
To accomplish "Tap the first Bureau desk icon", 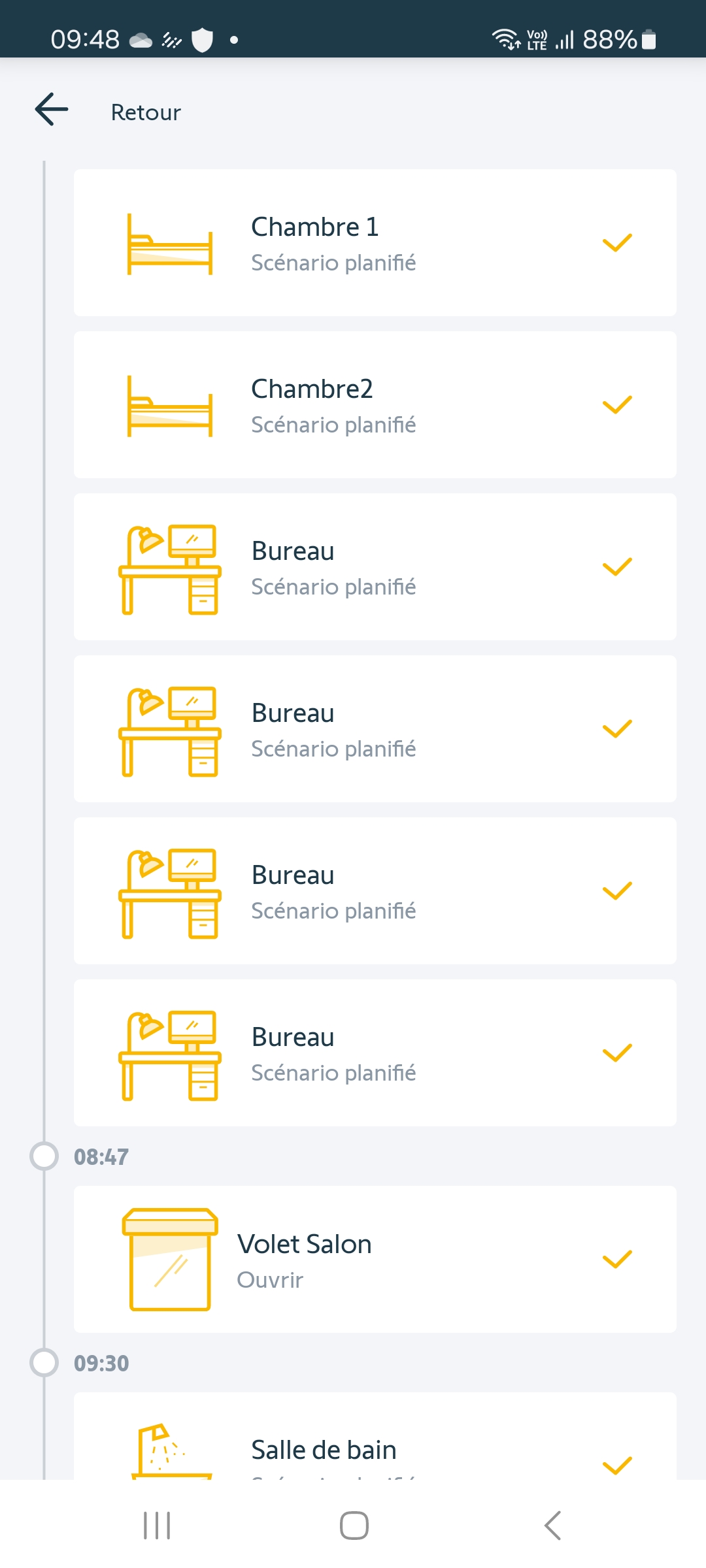I will [x=170, y=569].
